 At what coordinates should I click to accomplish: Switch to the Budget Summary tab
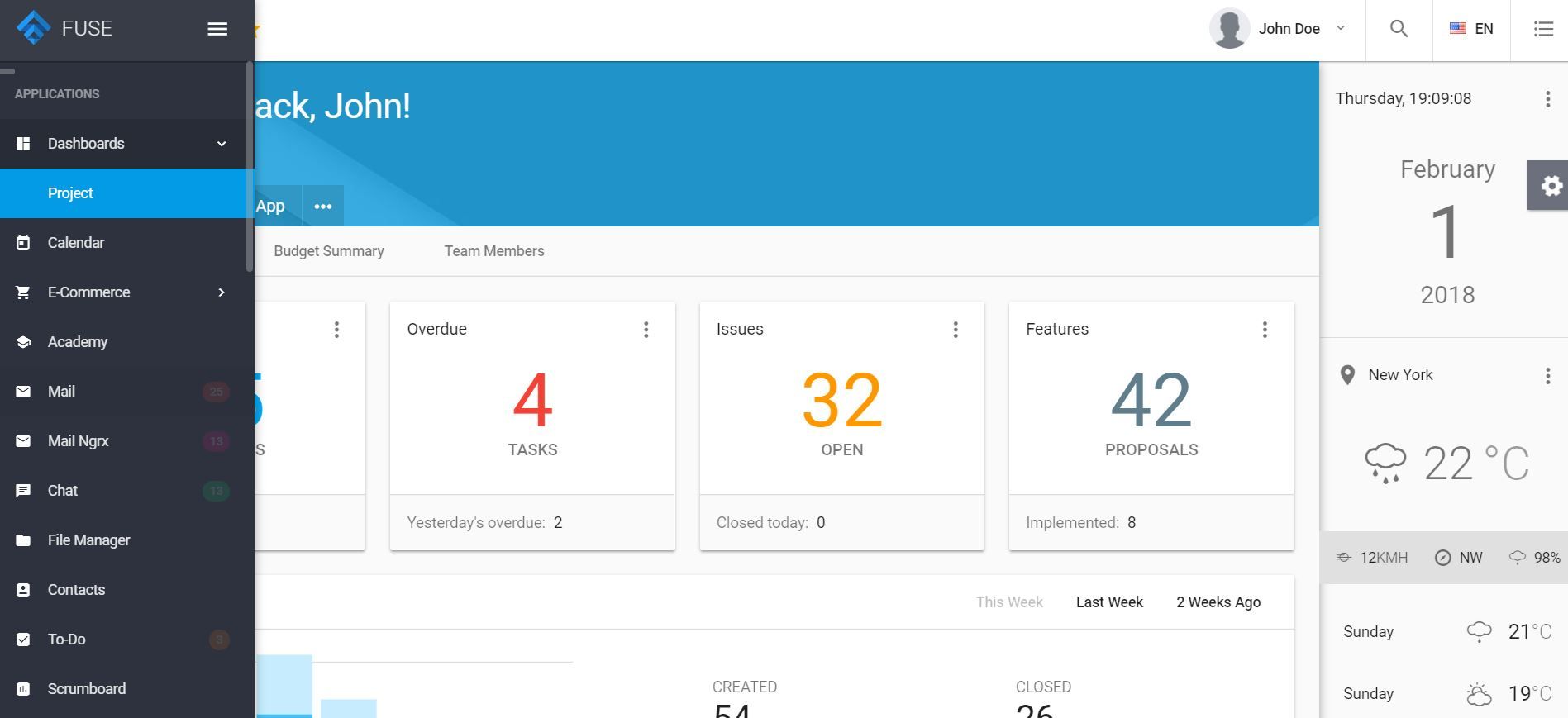pyautogui.click(x=329, y=251)
